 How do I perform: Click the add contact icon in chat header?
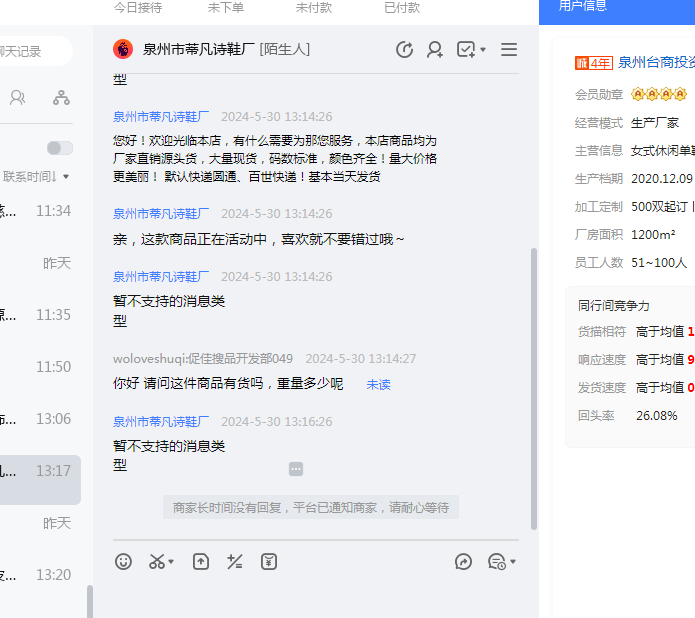(435, 49)
